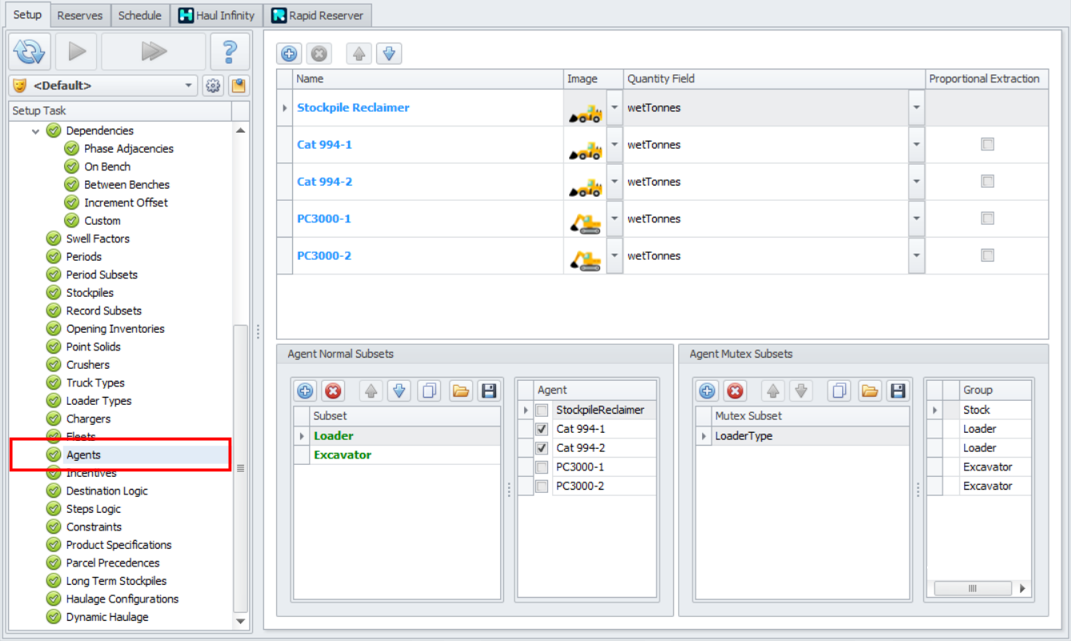Open the Haul Infinity tab
Screen dimensions: 1072x641
(x=216, y=16)
